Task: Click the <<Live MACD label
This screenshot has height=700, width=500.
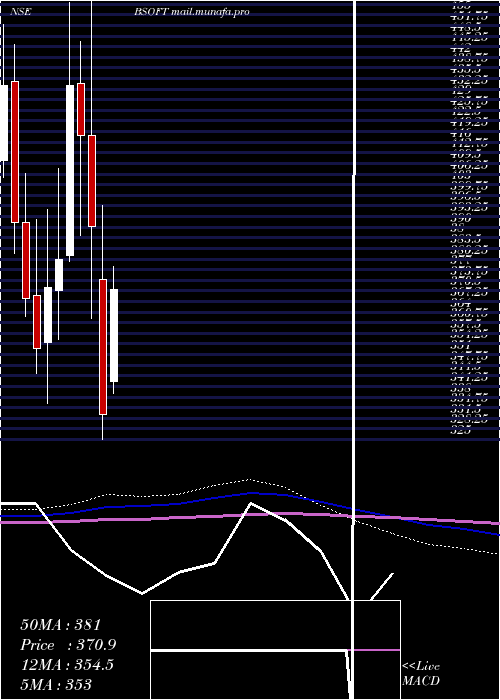Action: (421, 673)
